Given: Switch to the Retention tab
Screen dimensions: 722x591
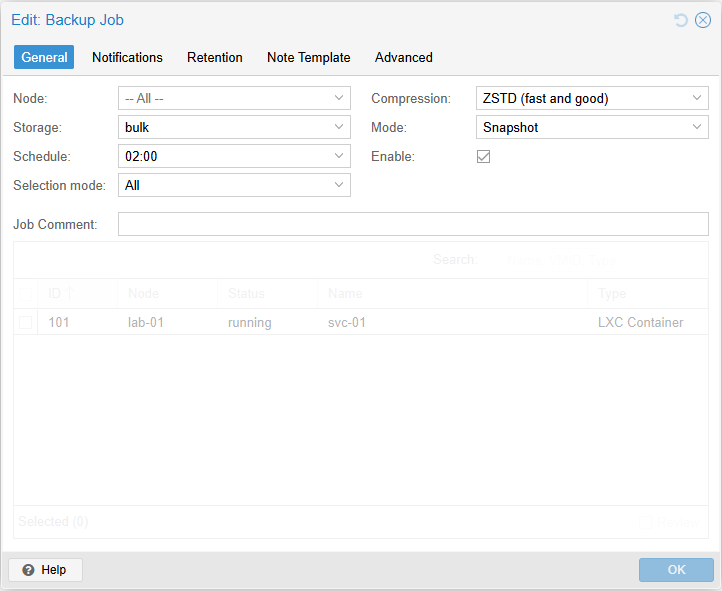Looking at the screenshot, I should [x=215, y=57].
